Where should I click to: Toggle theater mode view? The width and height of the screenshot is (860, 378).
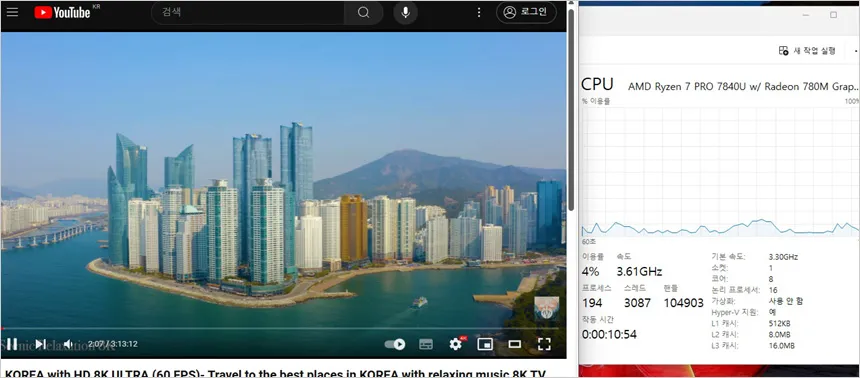[514, 344]
